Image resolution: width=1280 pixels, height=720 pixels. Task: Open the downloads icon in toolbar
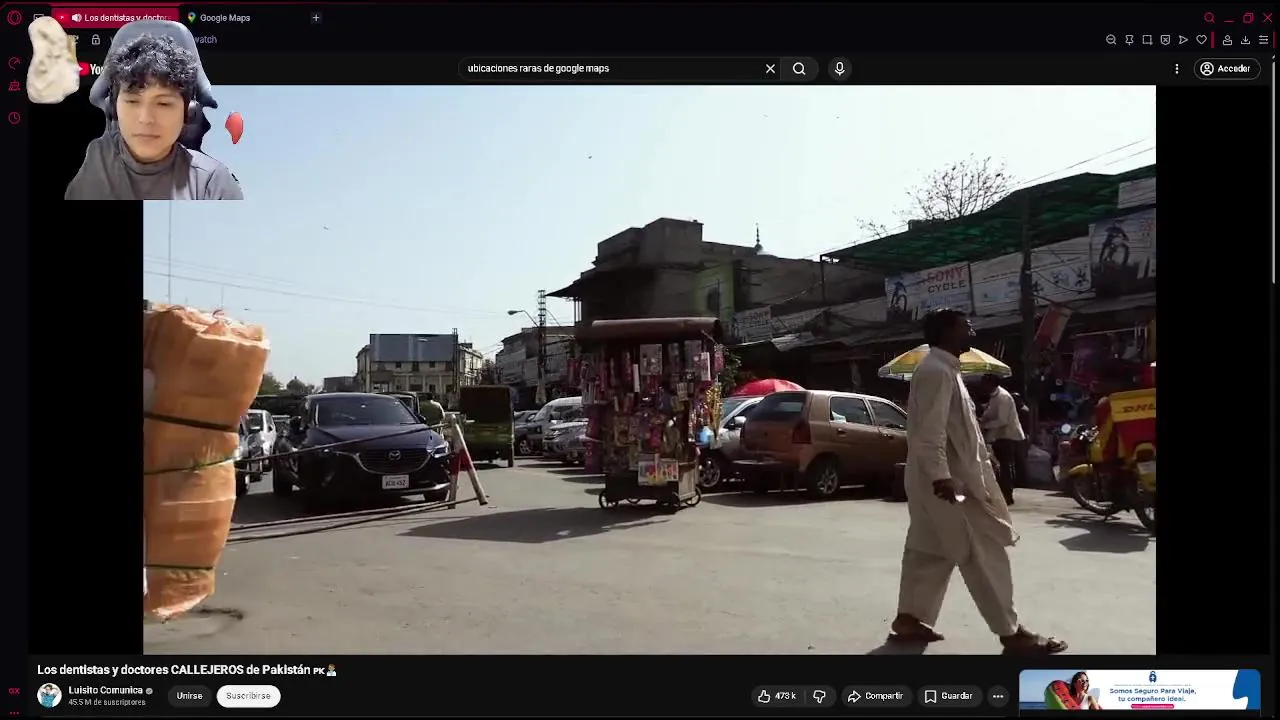point(1245,40)
